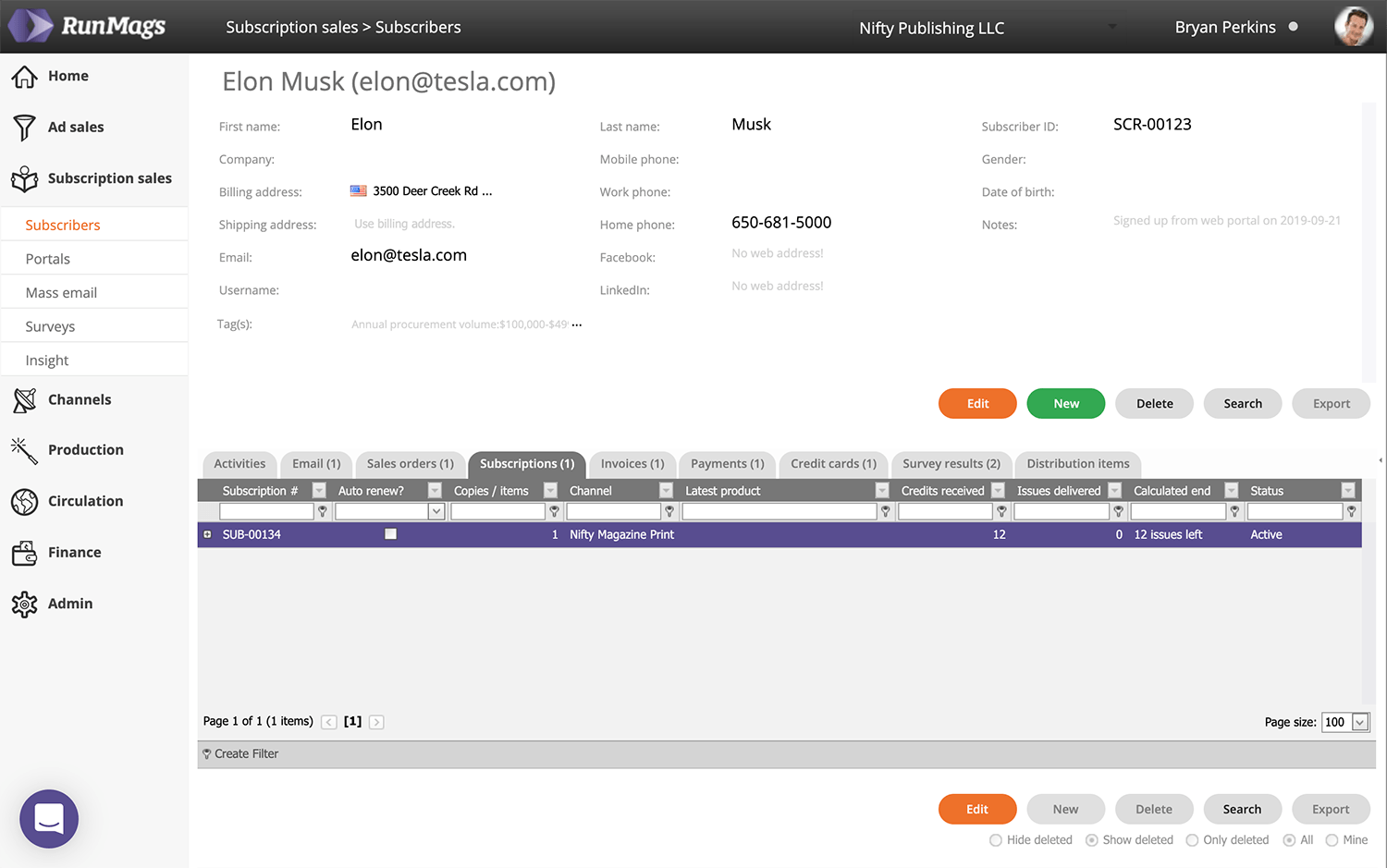The height and width of the screenshot is (868, 1387).
Task: Open the Page size dropdown
Action: (x=1360, y=723)
